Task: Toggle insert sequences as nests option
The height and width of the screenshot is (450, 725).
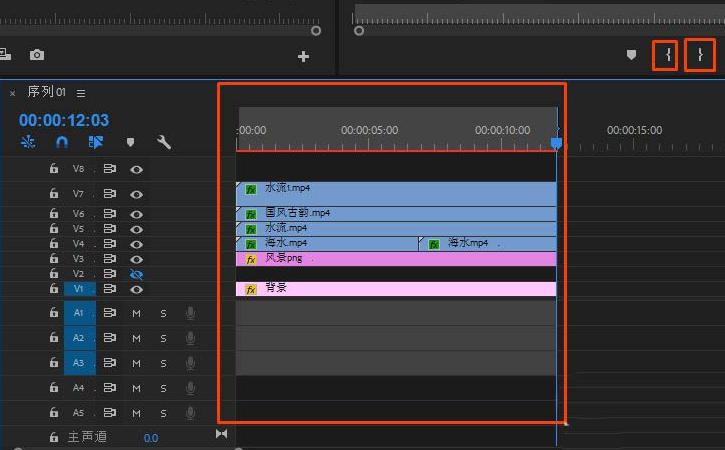Action: [28, 142]
